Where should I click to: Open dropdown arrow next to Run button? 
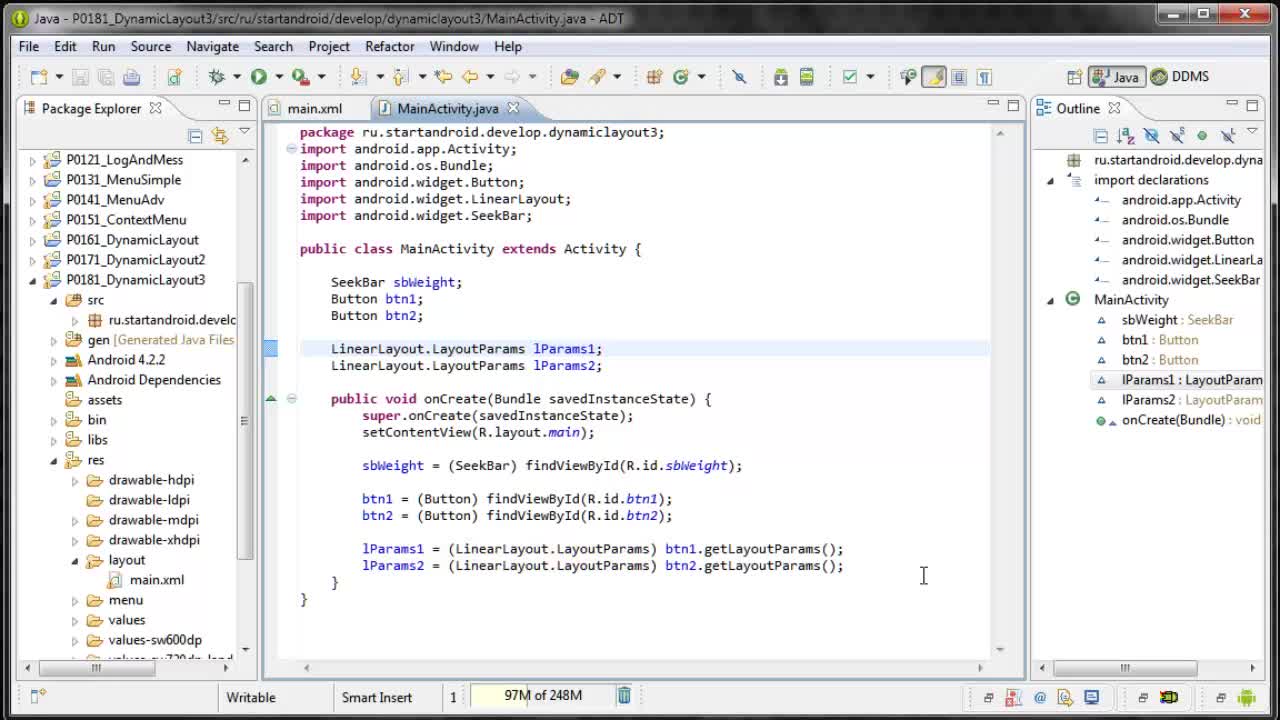pos(278,77)
